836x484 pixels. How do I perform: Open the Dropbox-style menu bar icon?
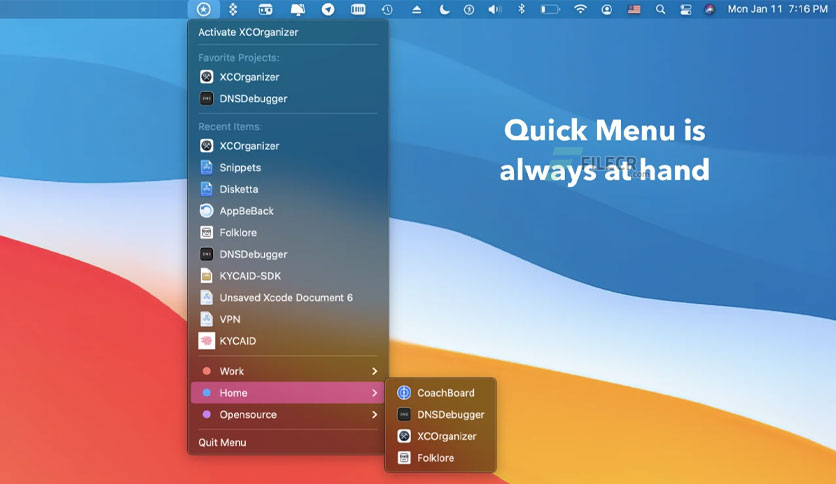tap(233, 9)
